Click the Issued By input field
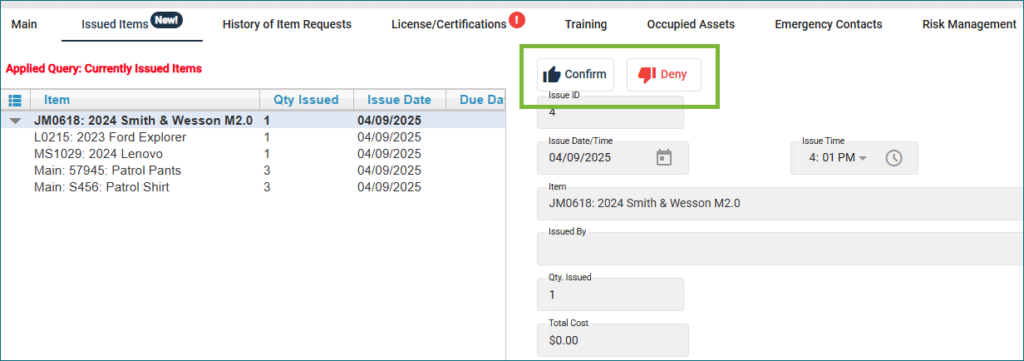 [x=780, y=248]
